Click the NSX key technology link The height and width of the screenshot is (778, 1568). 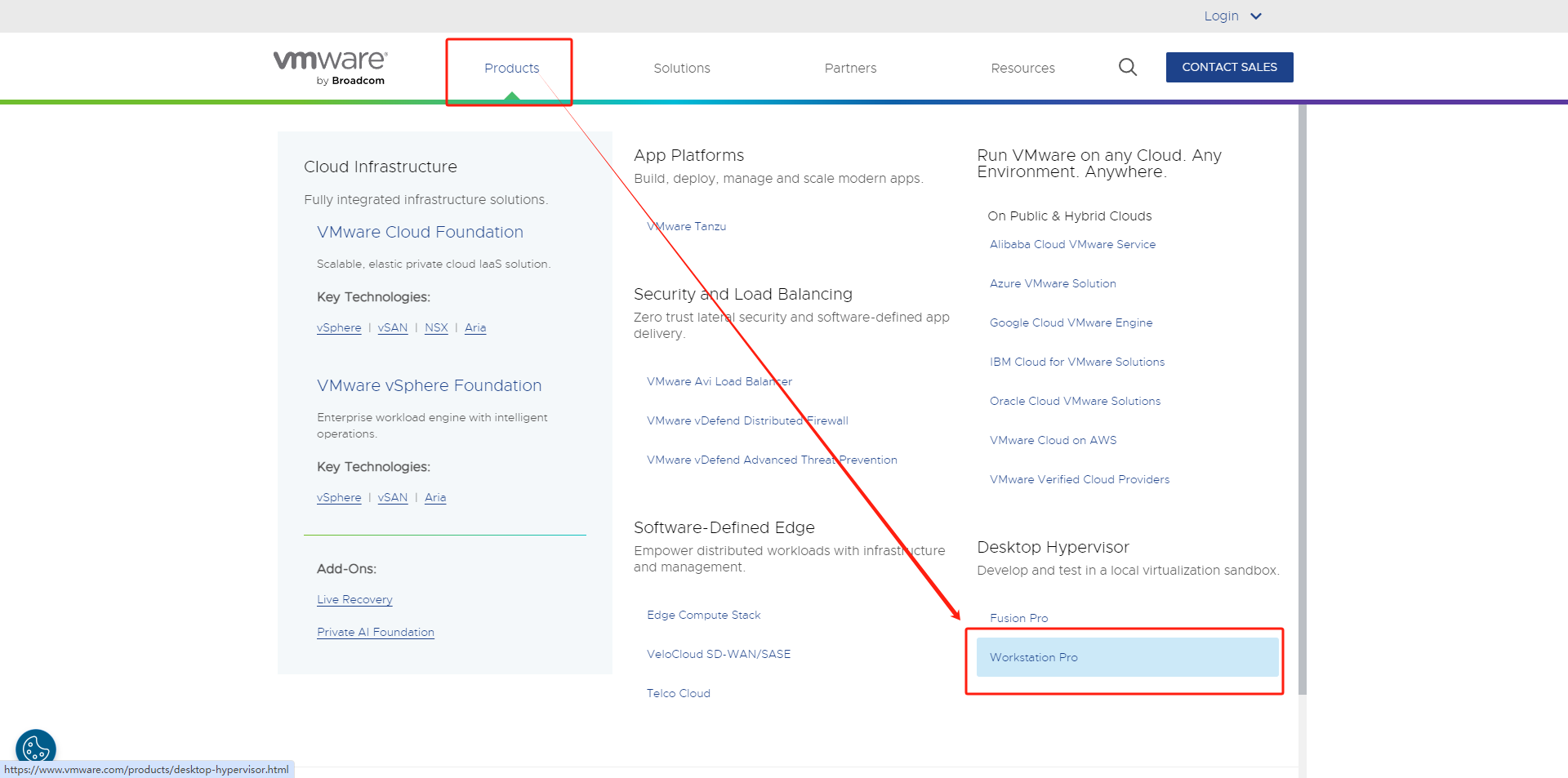tap(436, 327)
